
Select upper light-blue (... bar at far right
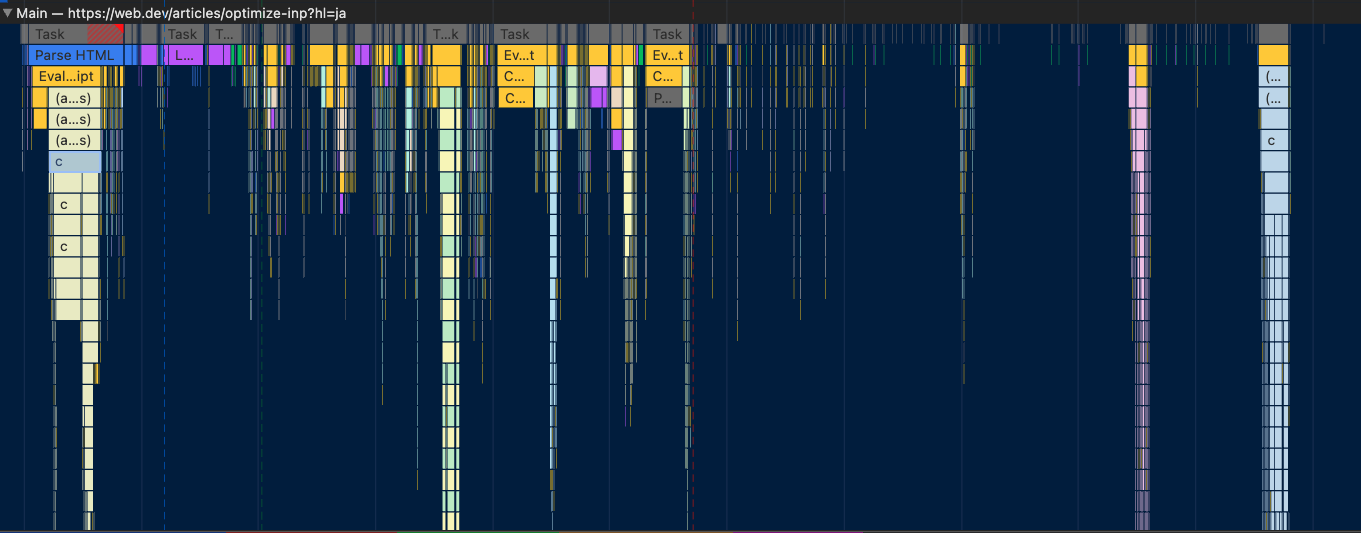pyautogui.click(x=1274, y=76)
